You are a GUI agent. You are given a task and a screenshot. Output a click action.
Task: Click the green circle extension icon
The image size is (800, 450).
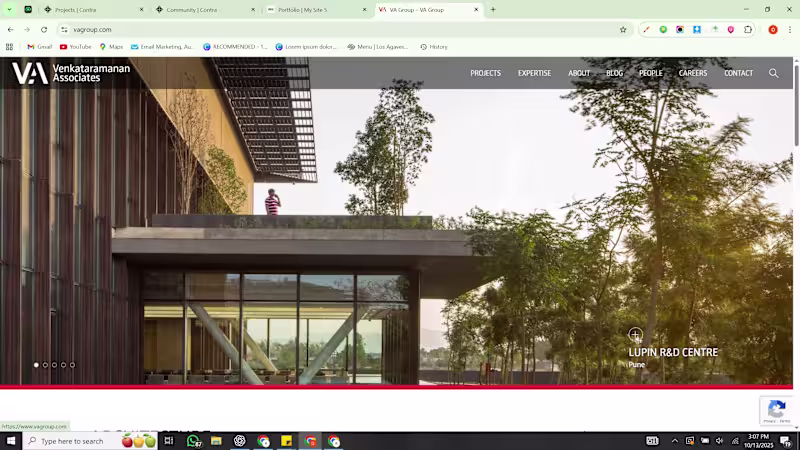(663, 30)
